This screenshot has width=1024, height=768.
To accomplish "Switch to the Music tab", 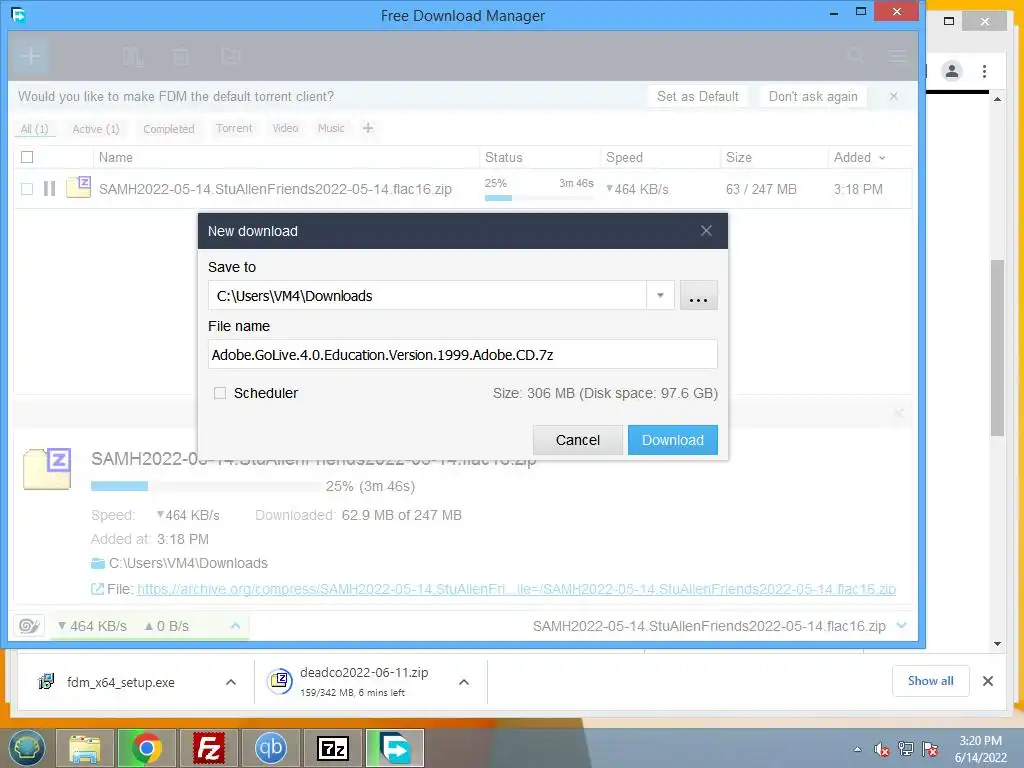I will 331,128.
